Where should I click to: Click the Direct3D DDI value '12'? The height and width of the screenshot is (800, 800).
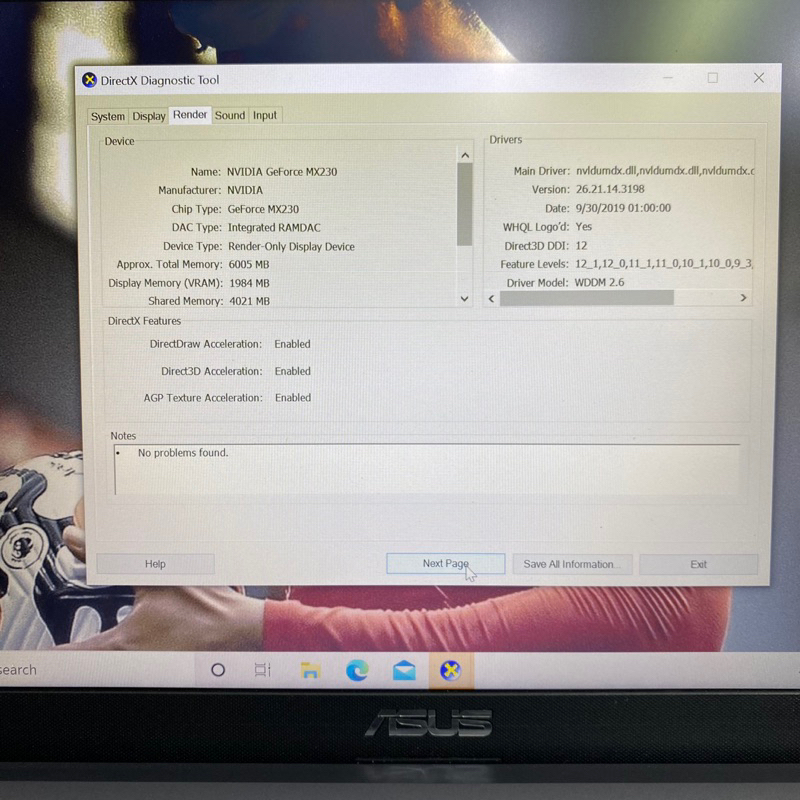[x=581, y=246]
